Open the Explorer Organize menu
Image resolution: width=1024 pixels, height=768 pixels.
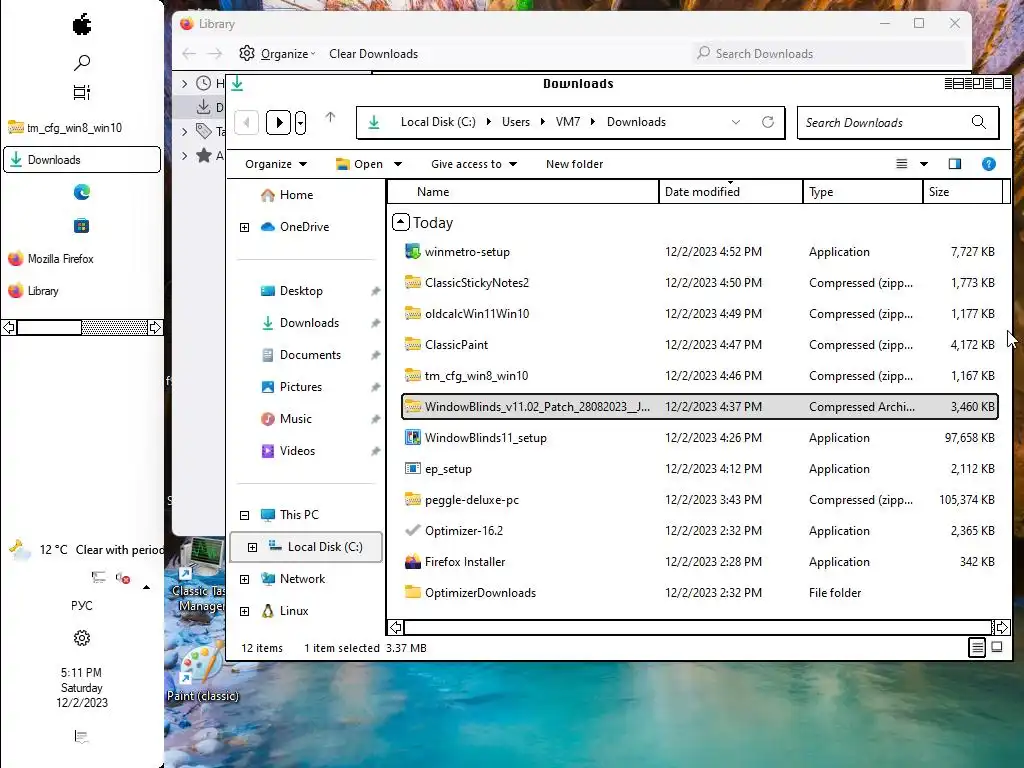click(276, 164)
